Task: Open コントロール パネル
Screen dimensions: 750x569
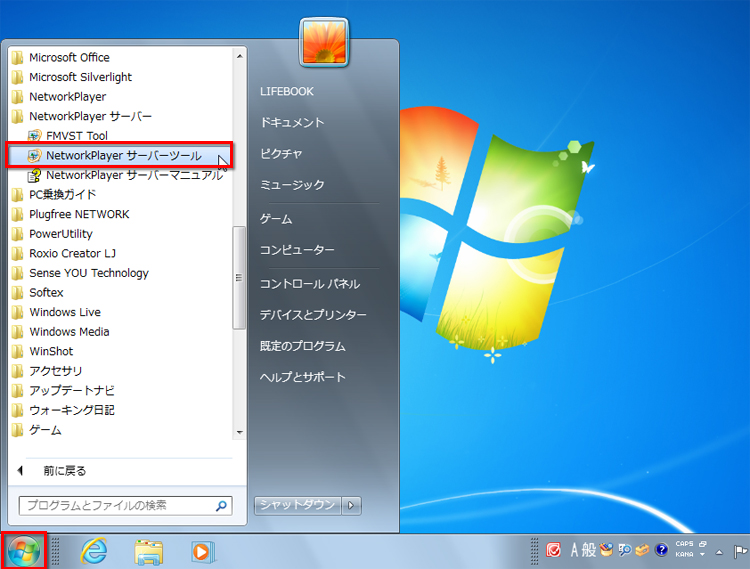Action: [310, 284]
